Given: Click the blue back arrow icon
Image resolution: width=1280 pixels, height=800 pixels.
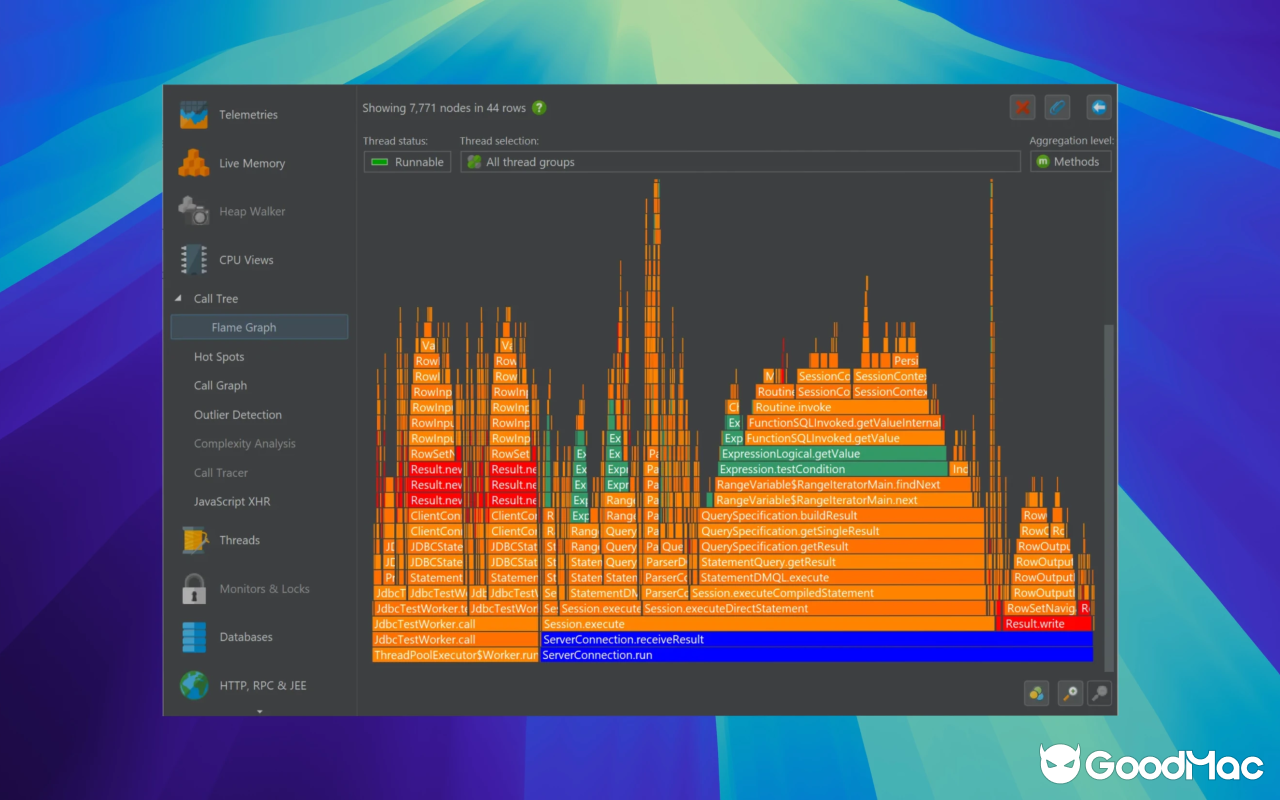Looking at the screenshot, I should pyautogui.click(x=1099, y=107).
